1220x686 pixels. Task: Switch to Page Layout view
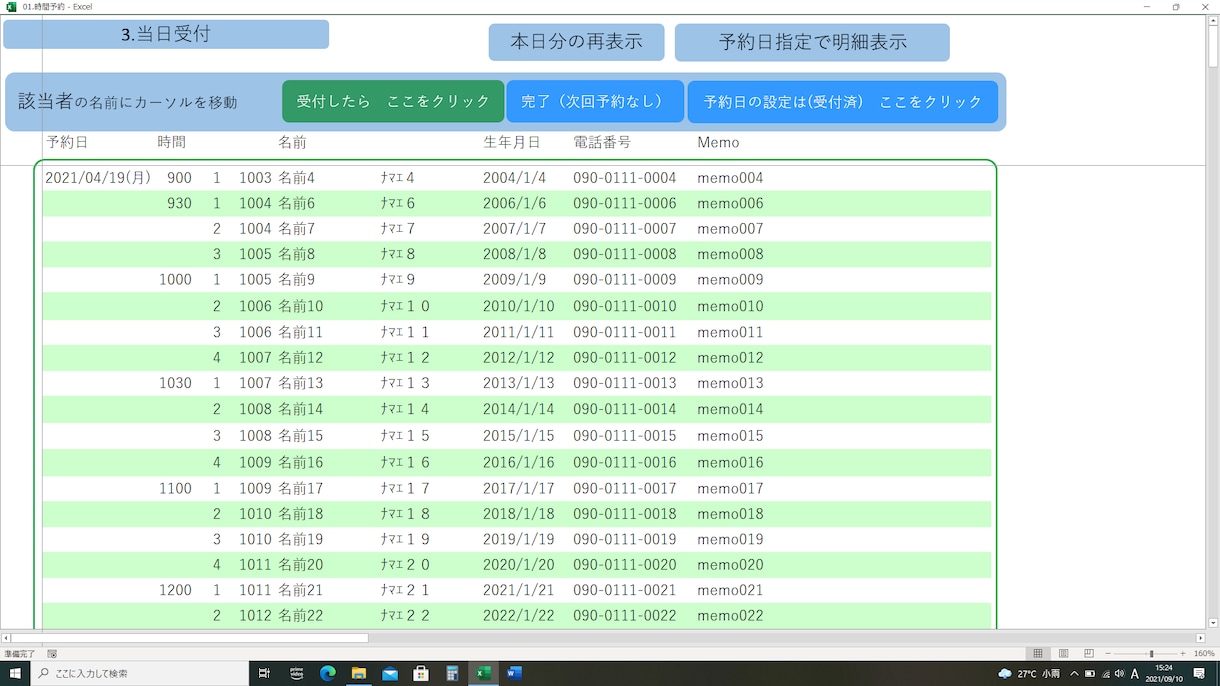point(1063,654)
